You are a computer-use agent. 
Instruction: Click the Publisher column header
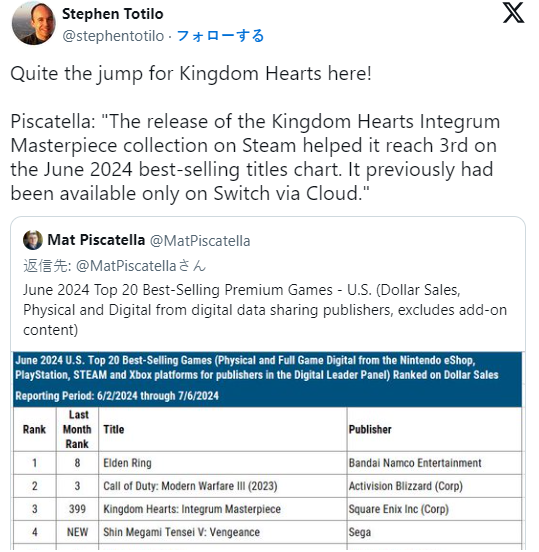pyautogui.click(x=370, y=429)
